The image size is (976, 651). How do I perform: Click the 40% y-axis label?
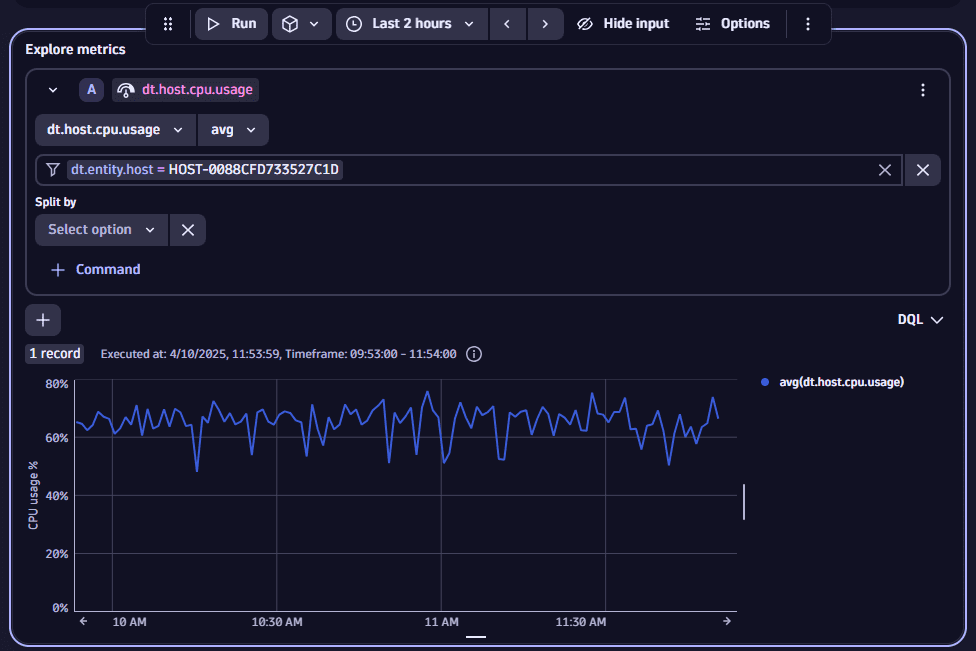click(57, 496)
